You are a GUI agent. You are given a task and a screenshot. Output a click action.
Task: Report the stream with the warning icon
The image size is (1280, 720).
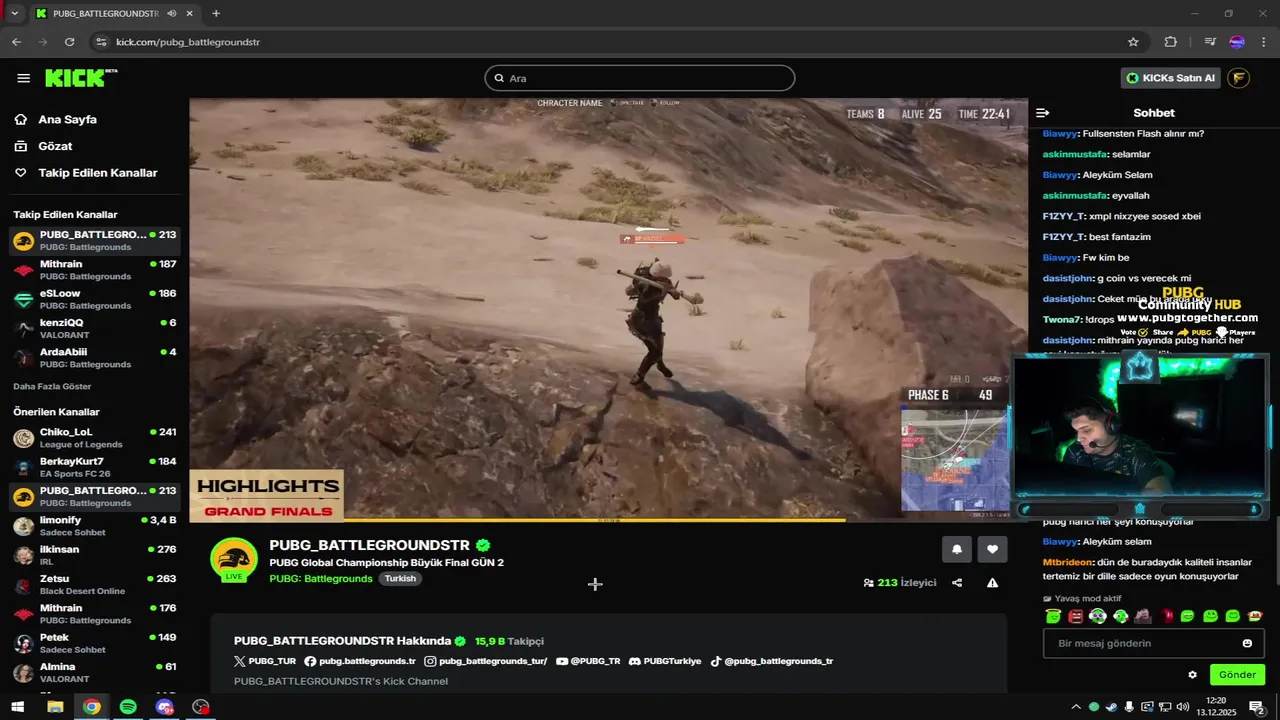pos(992,583)
